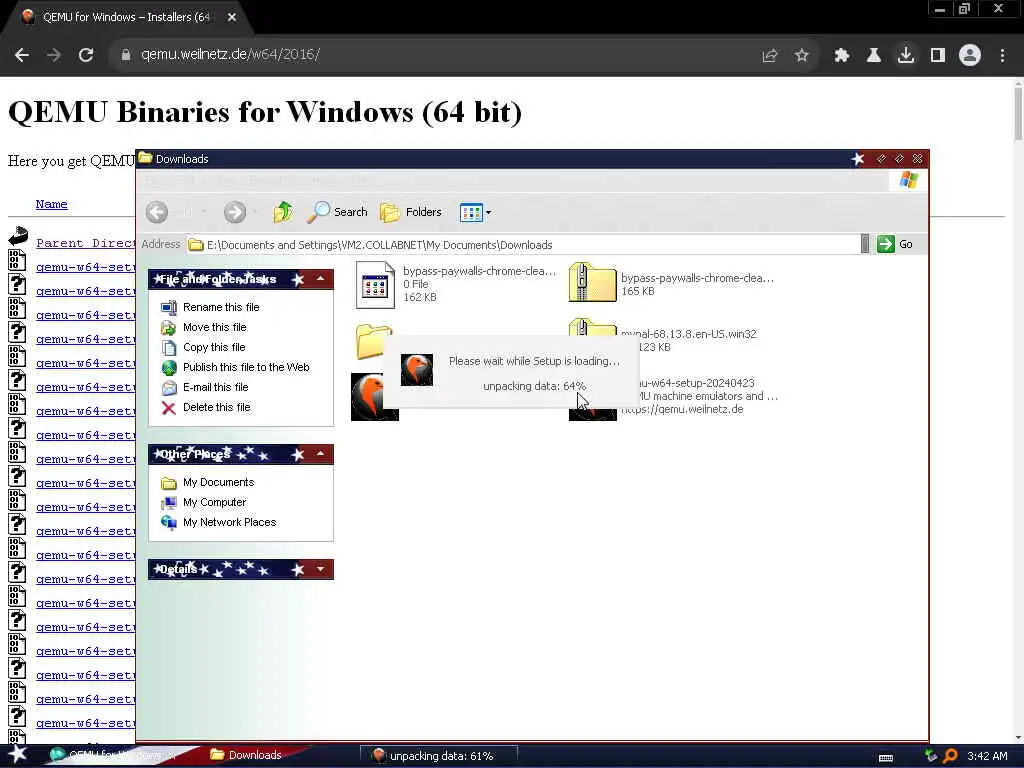Click the Start star button on taskbar

pos(18,755)
